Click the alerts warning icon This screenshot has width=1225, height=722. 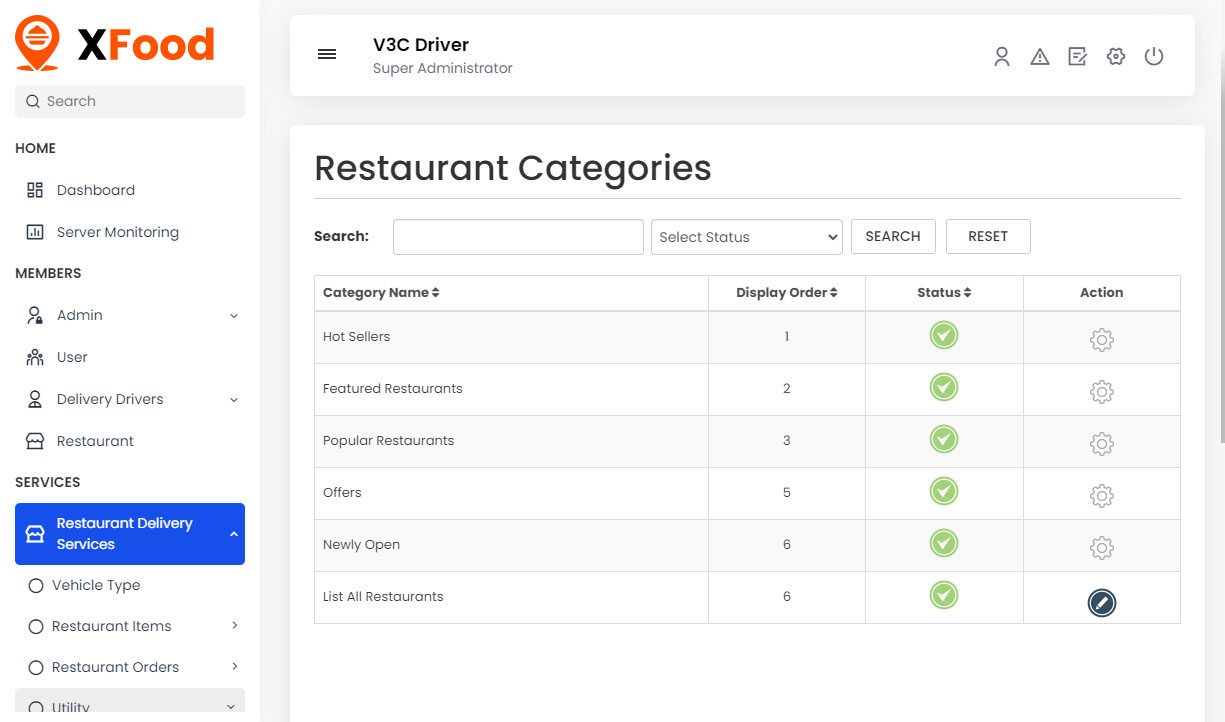(1040, 56)
